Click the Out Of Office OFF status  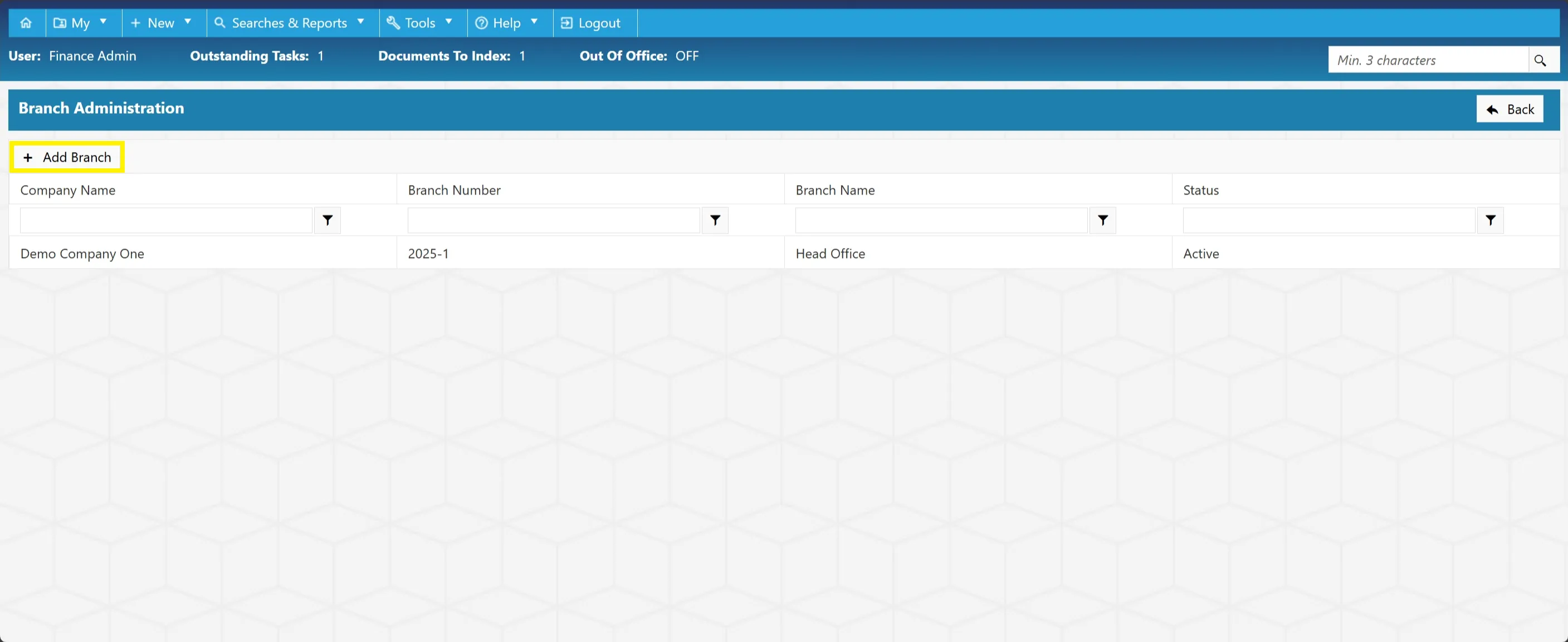pyautogui.click(x=687, y=56)
